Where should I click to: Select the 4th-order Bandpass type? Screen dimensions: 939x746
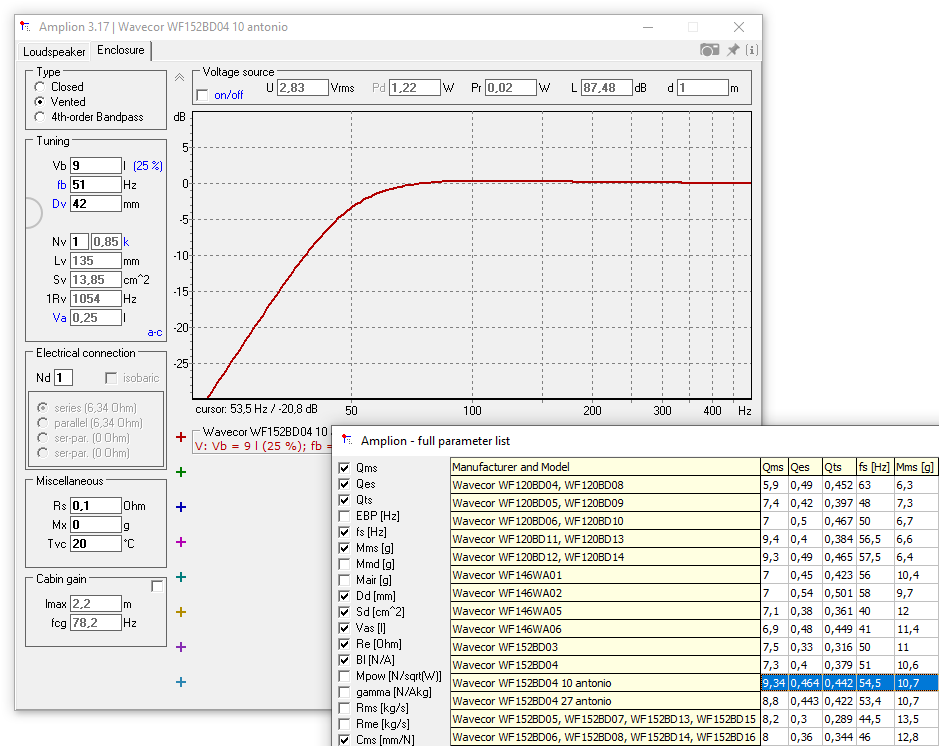40,117
